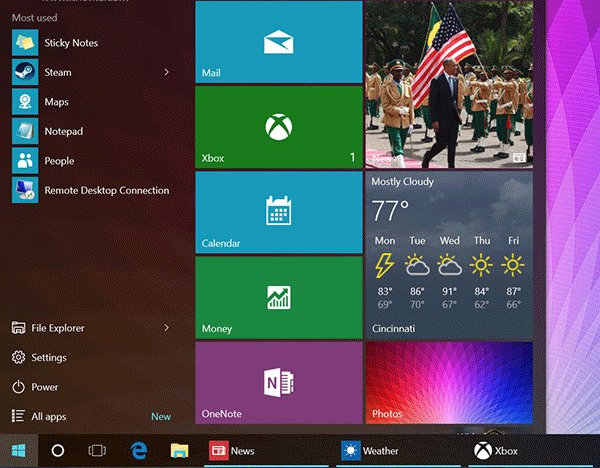The width and height of the screenshot is (600, 468).
Task: Open the Xbox logo tile
Action: click(279, 127)
